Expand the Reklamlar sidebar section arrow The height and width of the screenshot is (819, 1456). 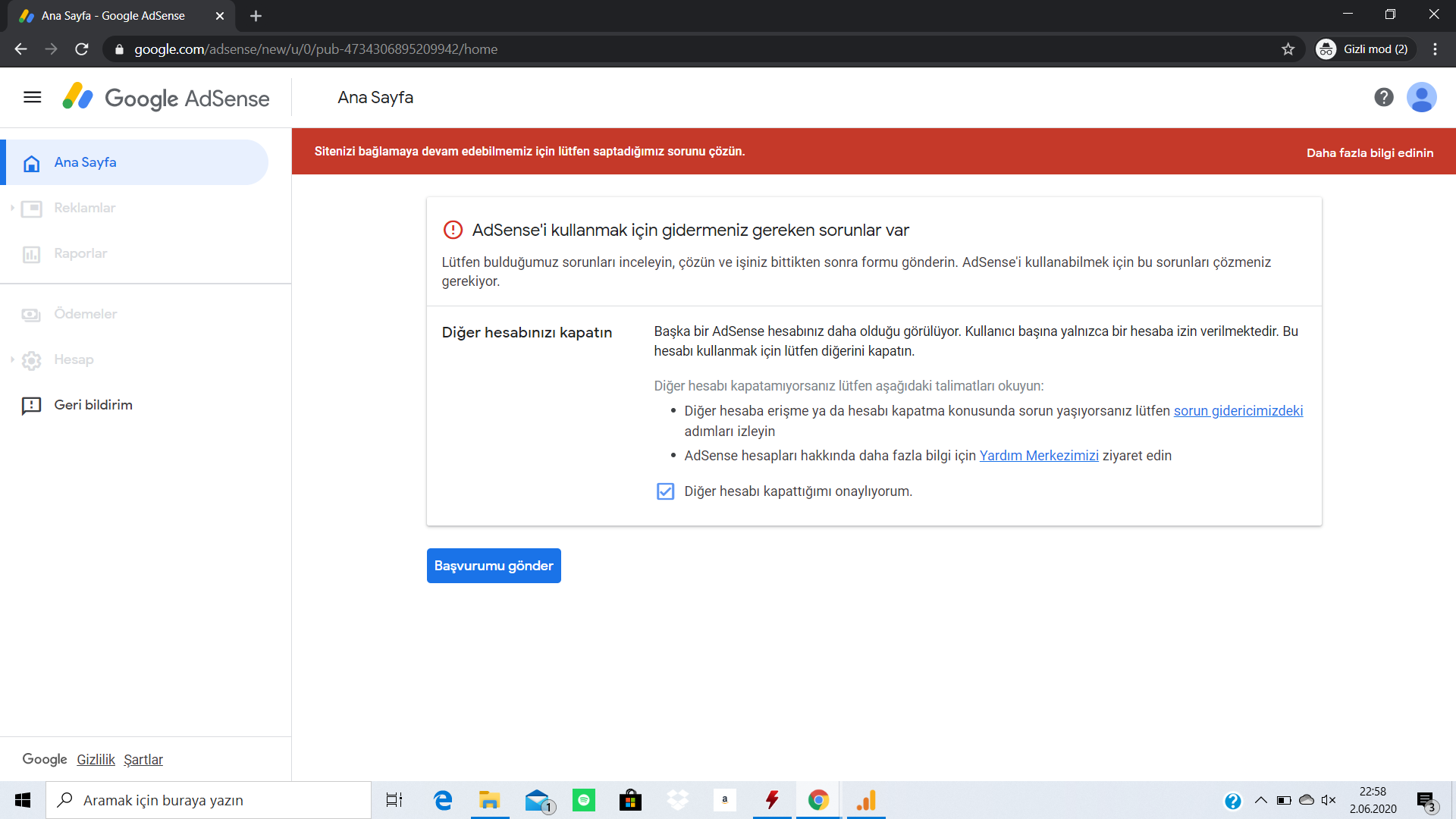(12, 208)
